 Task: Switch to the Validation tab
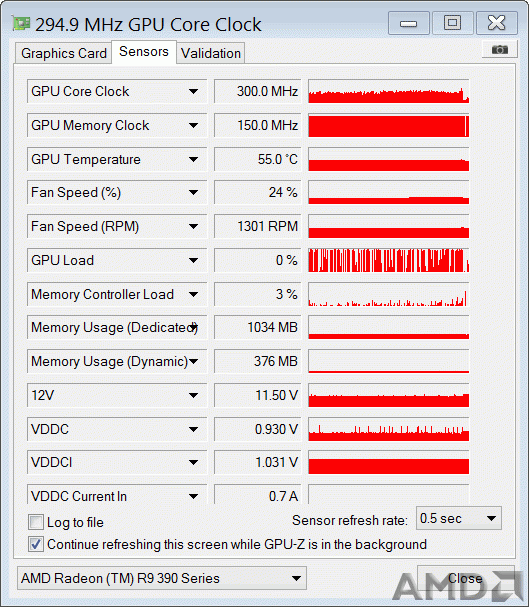(x=211, y=53)
